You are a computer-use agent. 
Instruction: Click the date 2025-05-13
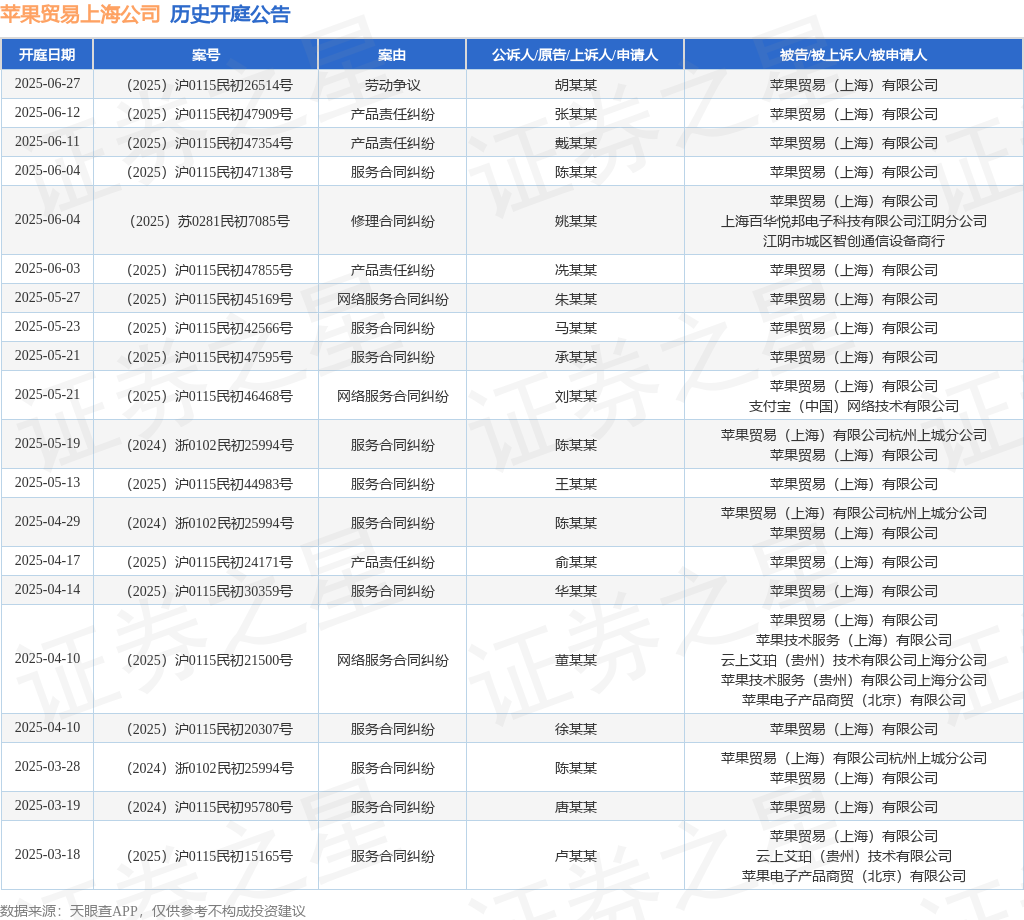click(47, 482)
